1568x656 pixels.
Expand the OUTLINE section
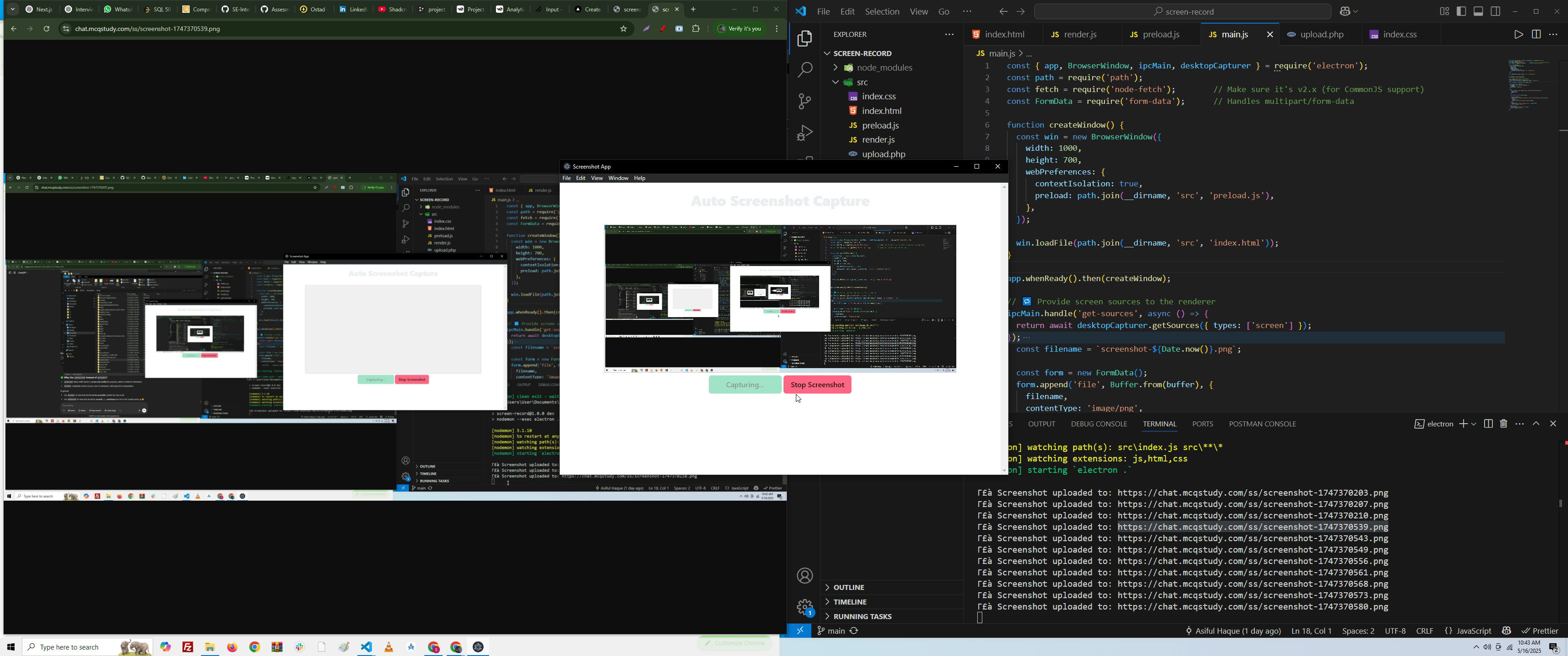pos(849,587)
